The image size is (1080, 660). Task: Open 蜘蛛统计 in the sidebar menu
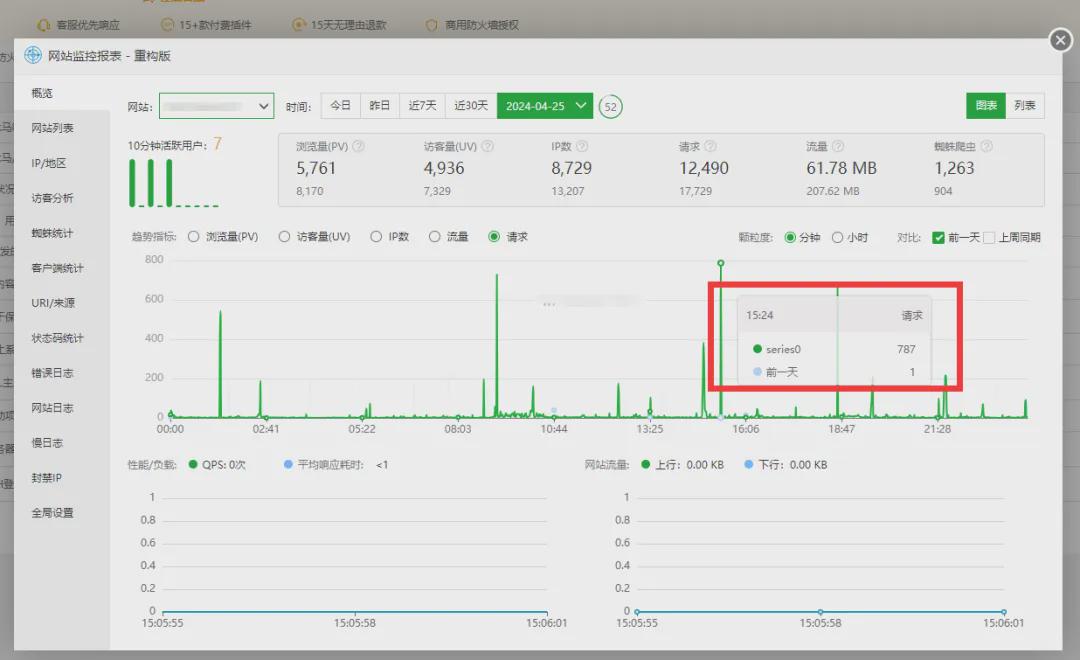point(52,233)
